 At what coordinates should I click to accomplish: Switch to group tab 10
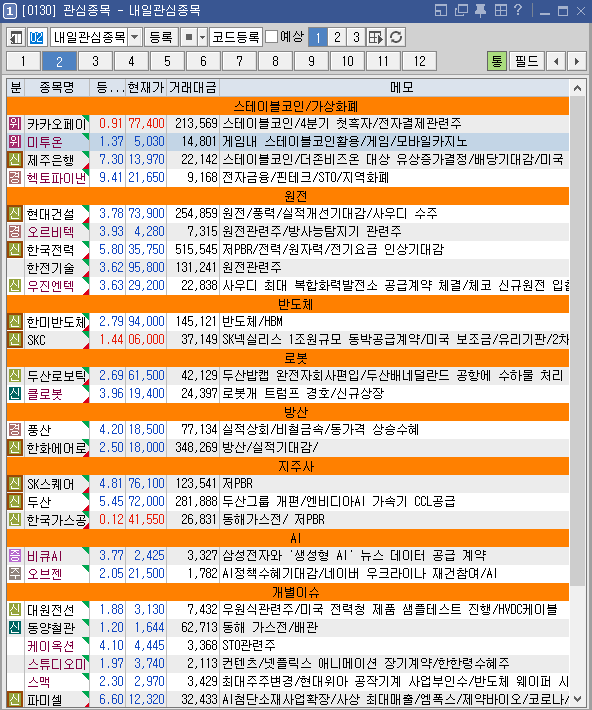pos(347,61)
